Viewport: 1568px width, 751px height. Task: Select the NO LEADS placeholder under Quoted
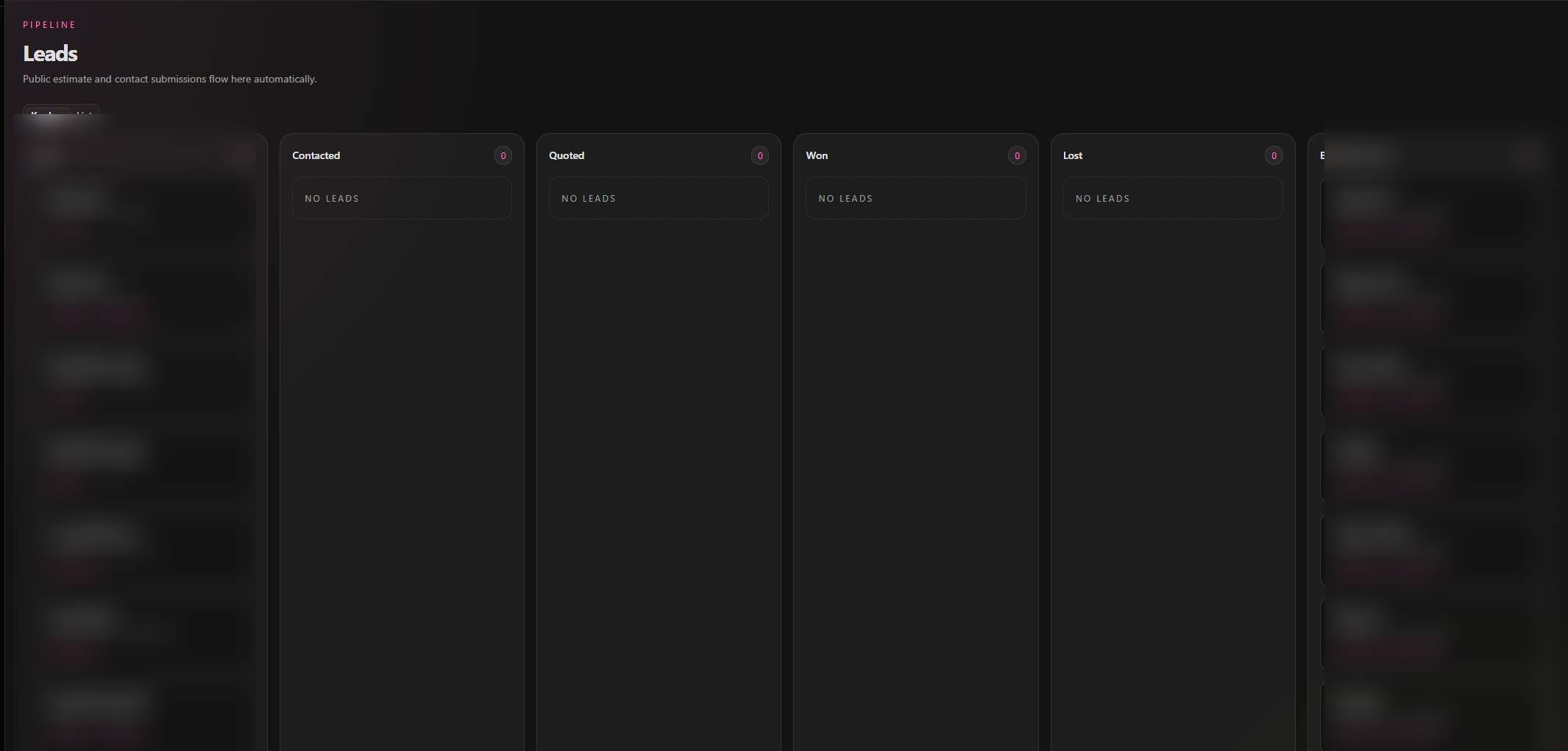point(659,198)
